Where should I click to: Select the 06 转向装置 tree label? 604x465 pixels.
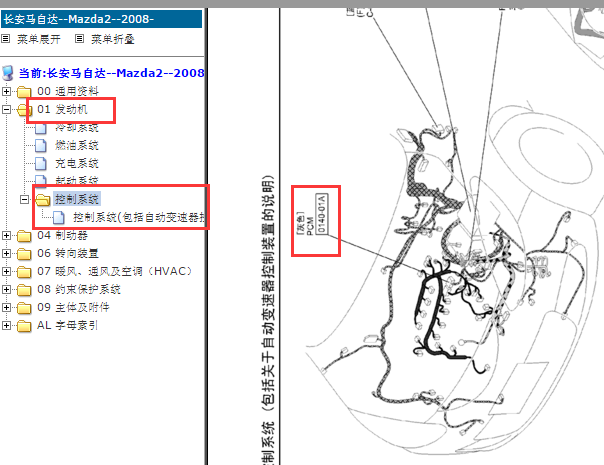[68, 253]
